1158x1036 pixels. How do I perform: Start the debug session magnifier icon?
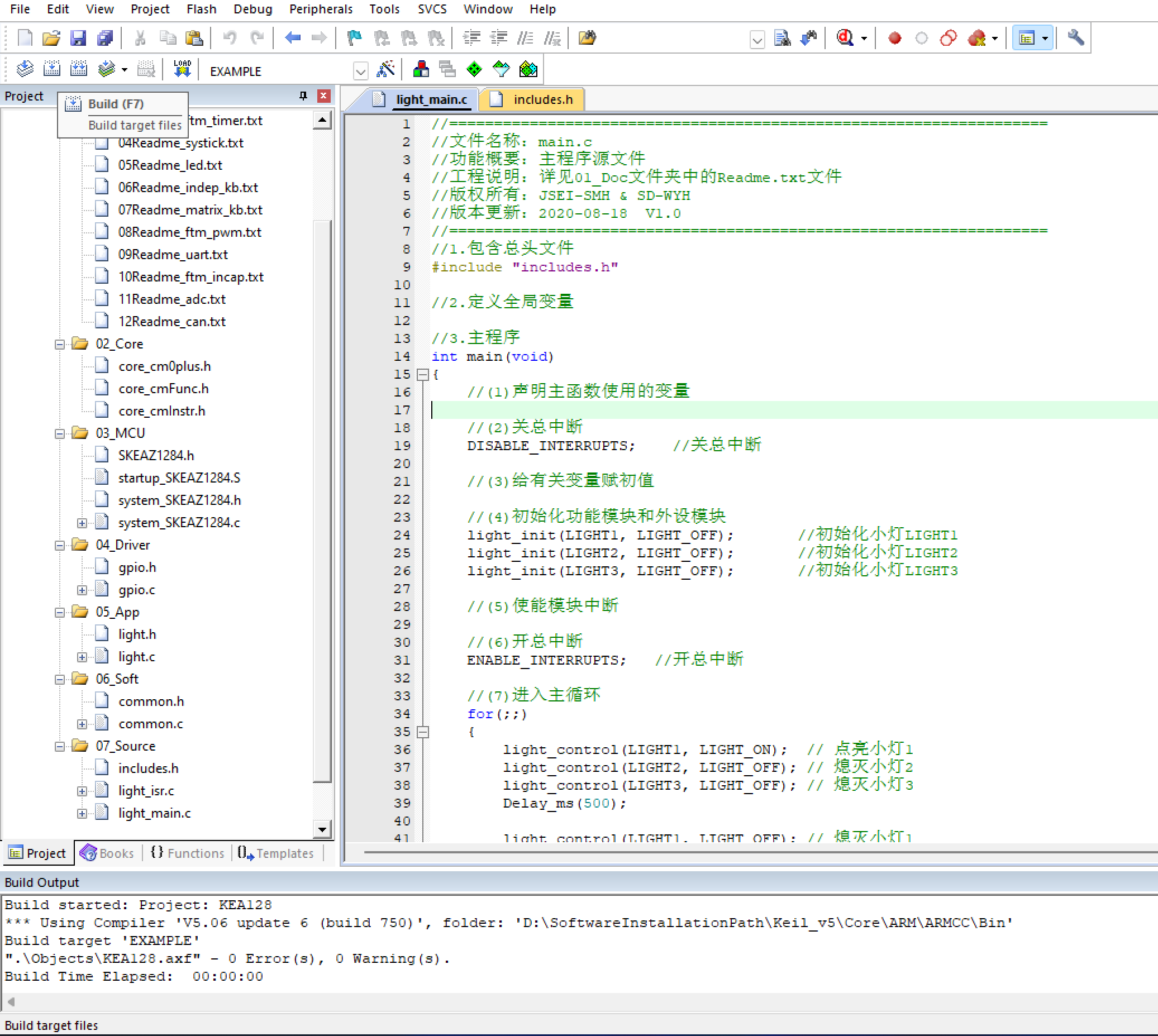pyautogui.click(x=845, y=38)
